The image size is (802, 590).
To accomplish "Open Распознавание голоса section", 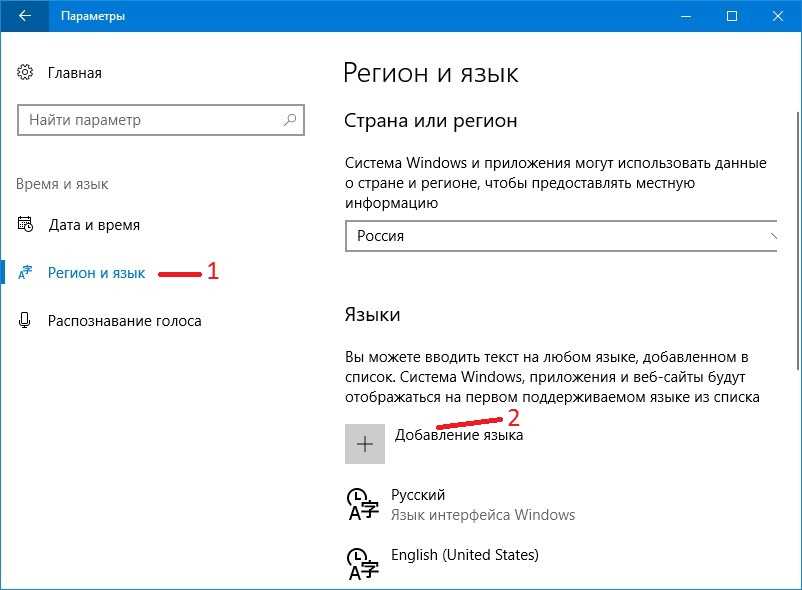I will click(x=124, y=321).
